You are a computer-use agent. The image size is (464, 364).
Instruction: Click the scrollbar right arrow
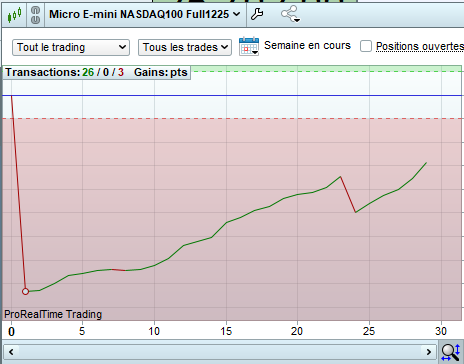coord(429,352)
